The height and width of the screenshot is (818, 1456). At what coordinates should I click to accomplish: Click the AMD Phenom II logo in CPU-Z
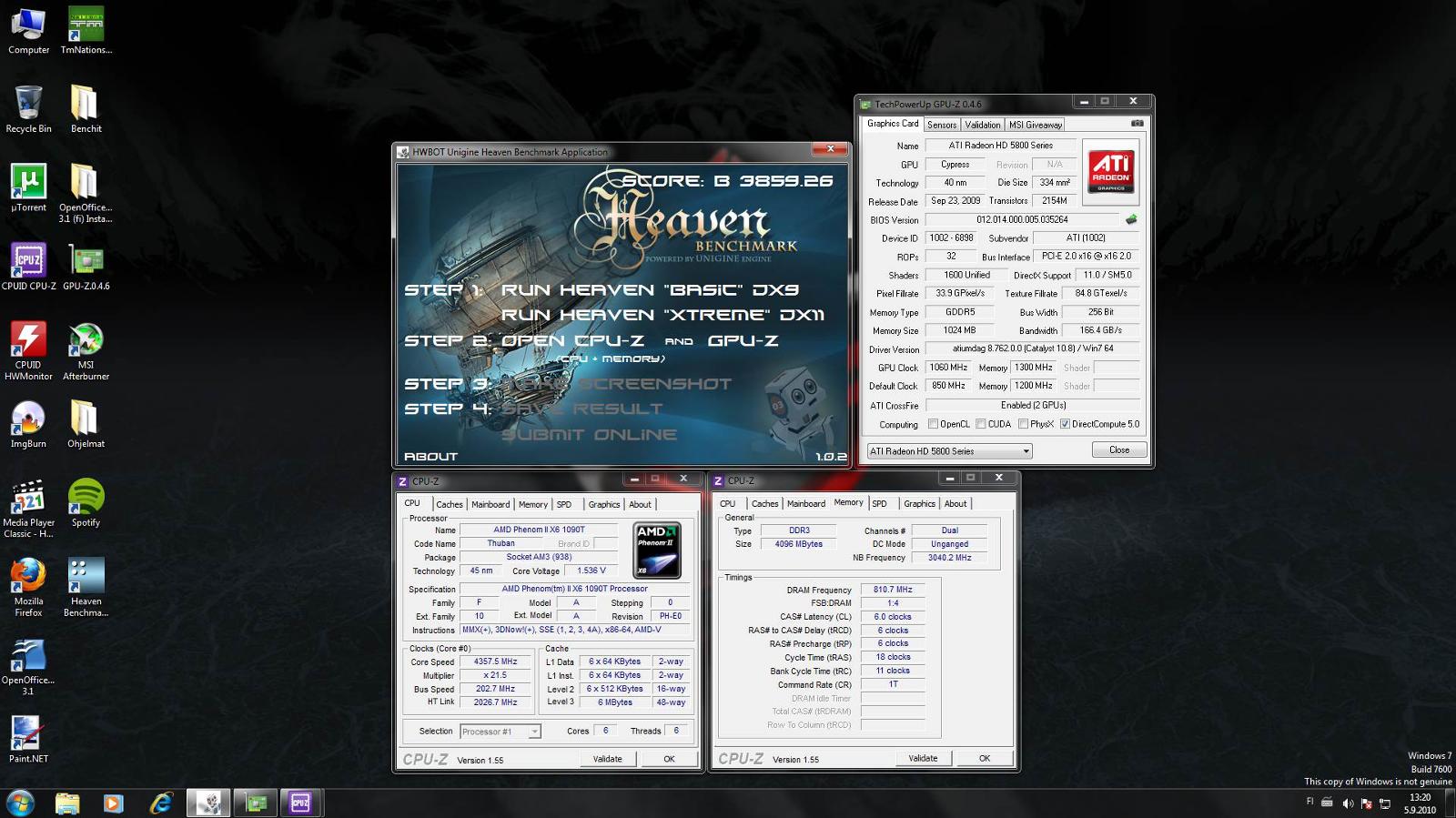pos(657,550)
